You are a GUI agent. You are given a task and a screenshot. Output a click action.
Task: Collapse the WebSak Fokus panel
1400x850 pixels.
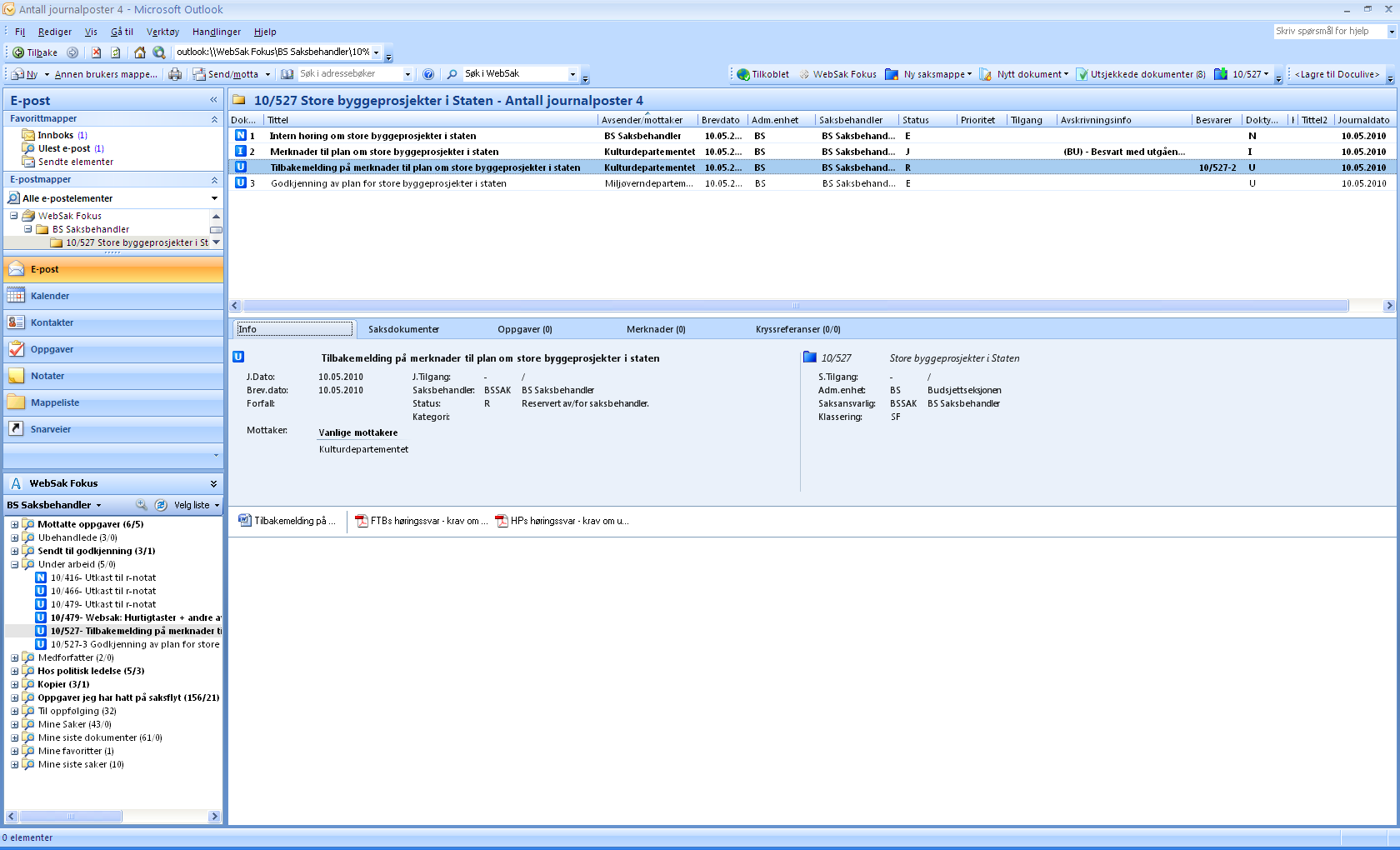[x=213, y=483]
